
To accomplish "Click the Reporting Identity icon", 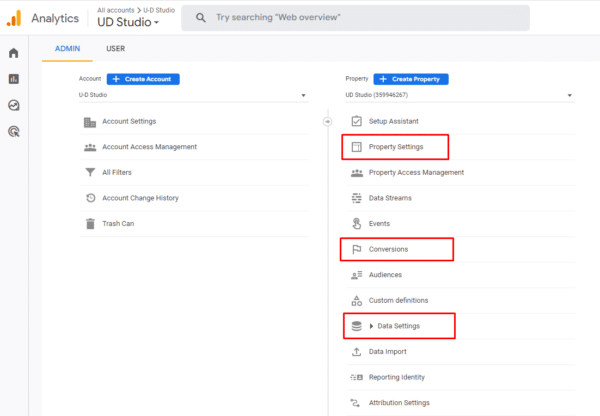I will pyautogui.click(x=357, y=377).
